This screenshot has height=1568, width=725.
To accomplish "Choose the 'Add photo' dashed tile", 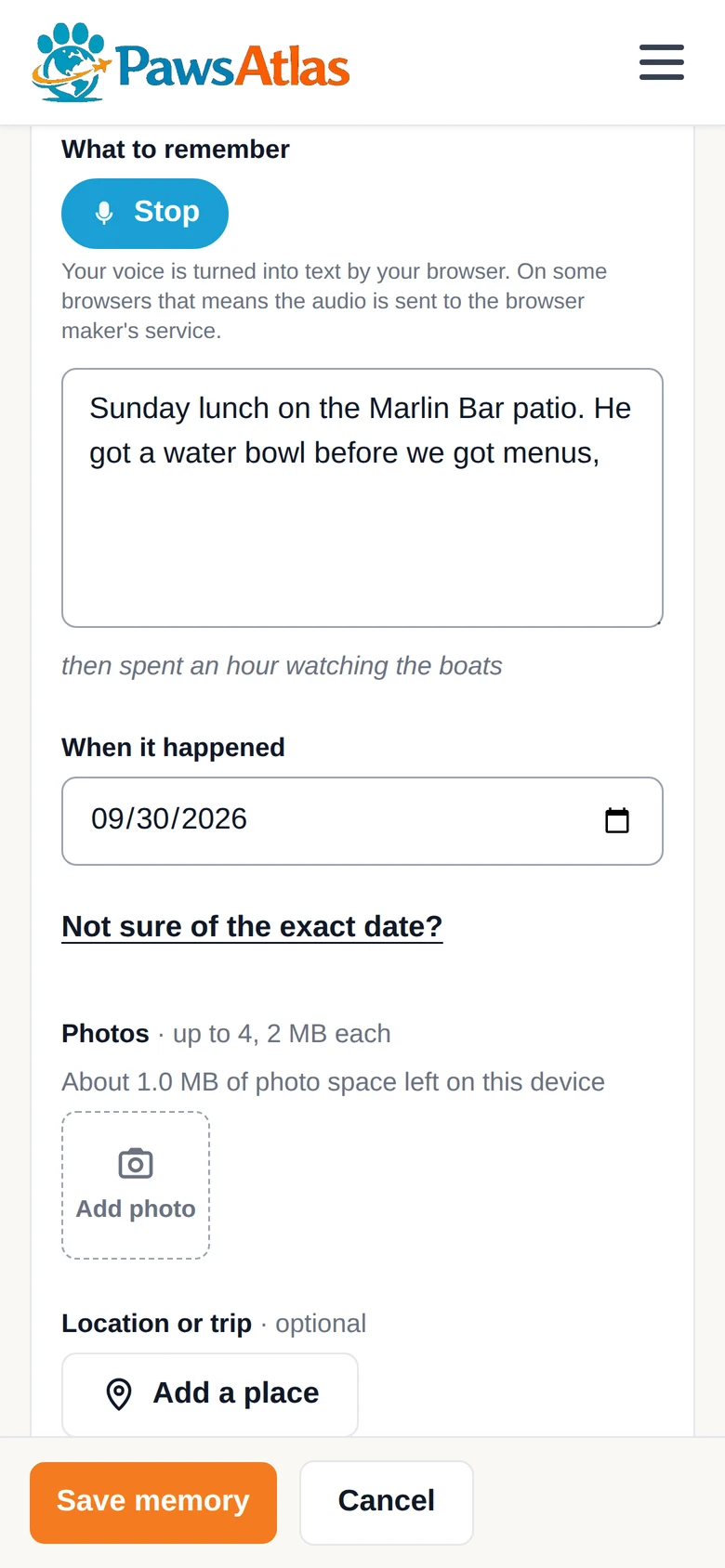I will tap(136, 1185).
